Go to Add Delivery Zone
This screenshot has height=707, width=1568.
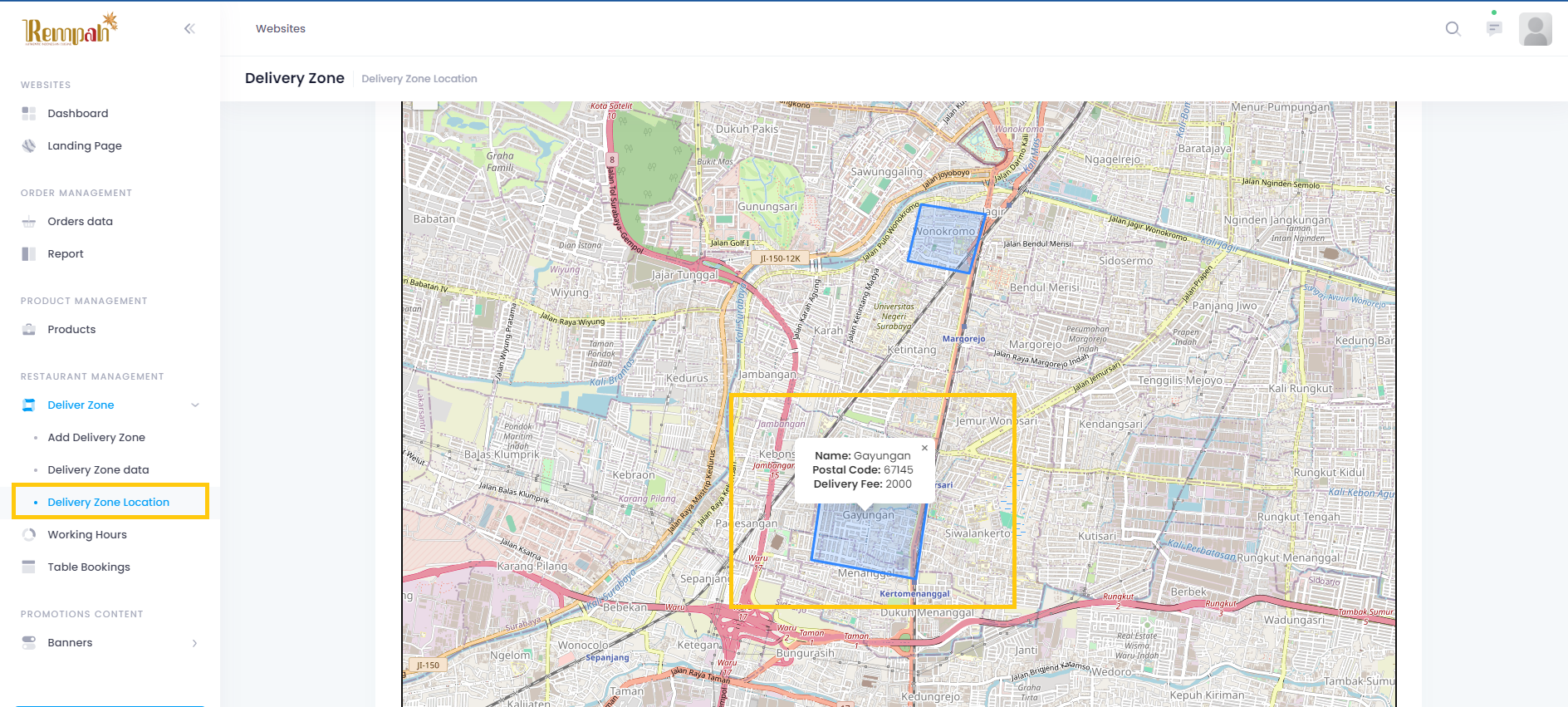96,438
